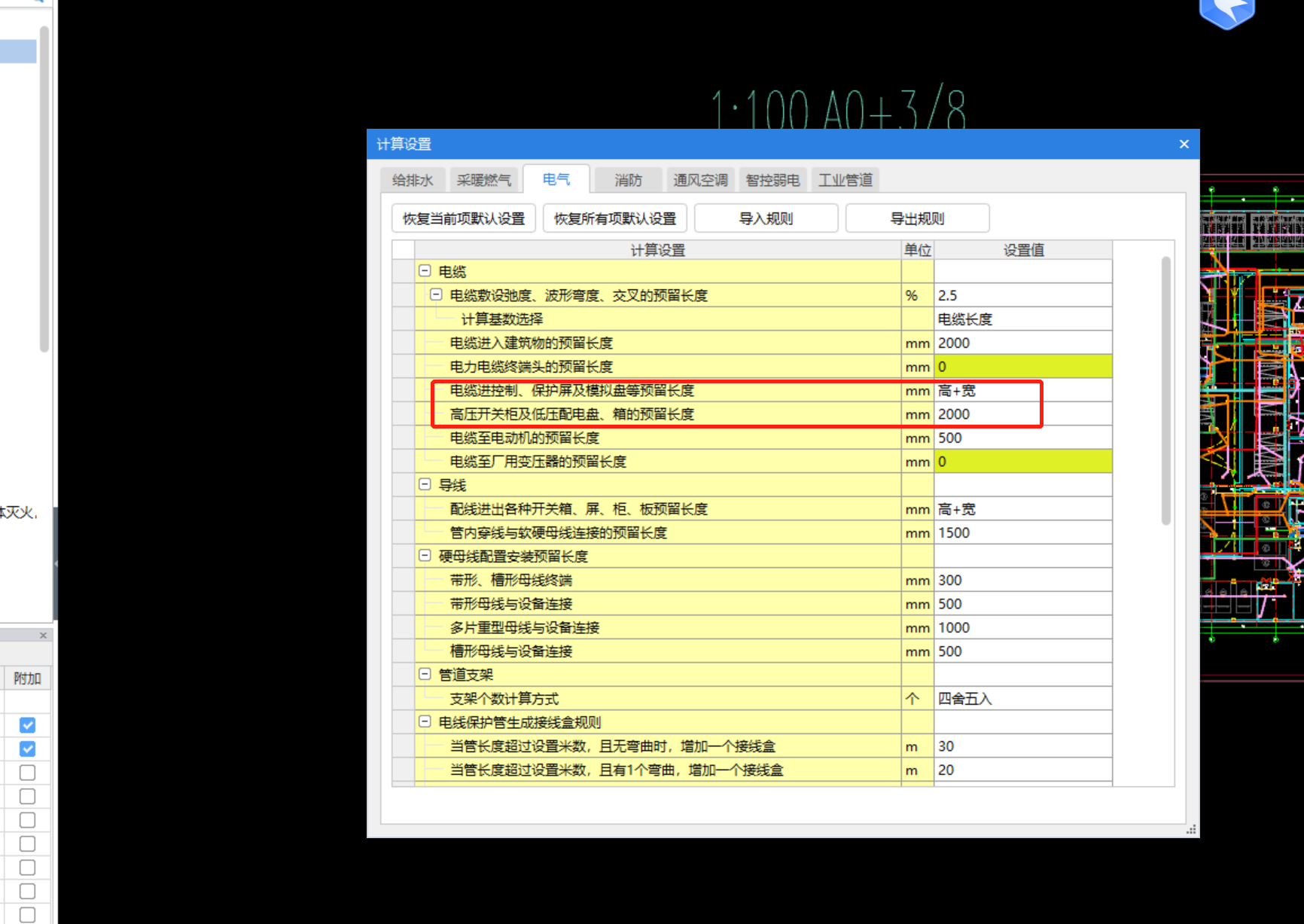The image size is (1304, 924).
Task: Collapse the 硬母线配置安装预留长度 group
Action: [425, 555]
